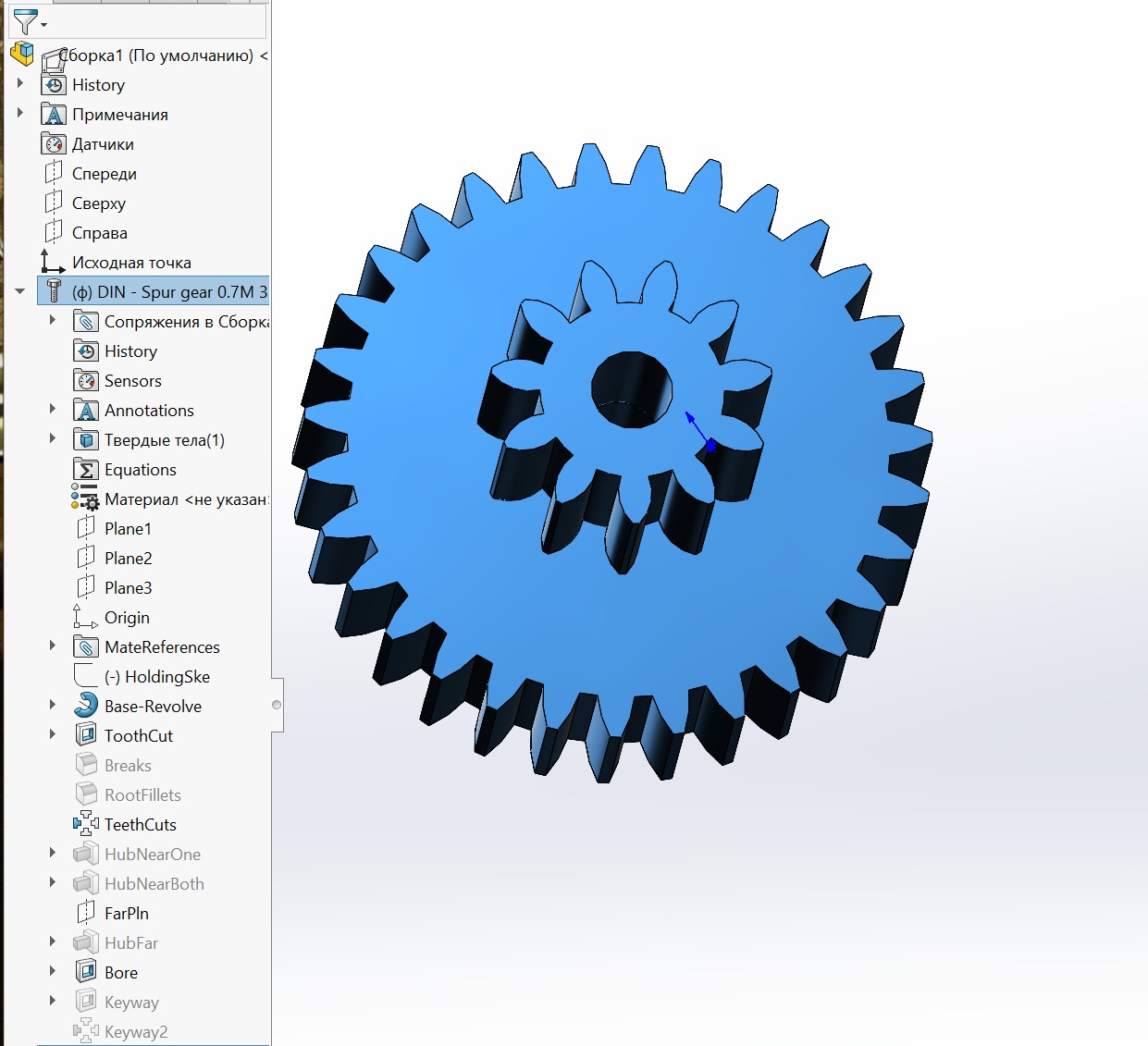
Task: Select the Plane3 tree item
Action: [x=128, y=588]
